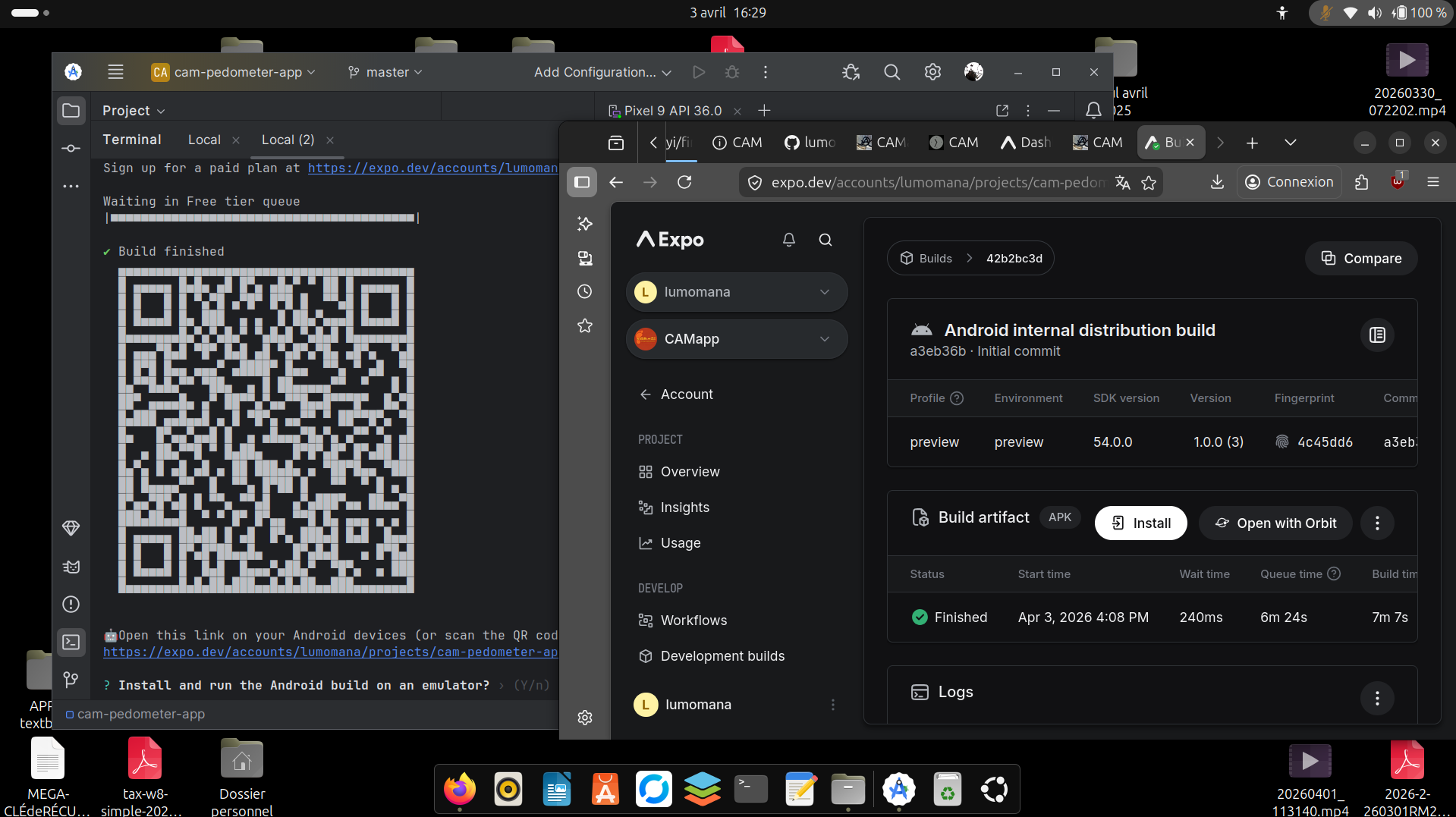Open Android Studio settings gear icon
Screen dimensions: 1456x817
932,72
